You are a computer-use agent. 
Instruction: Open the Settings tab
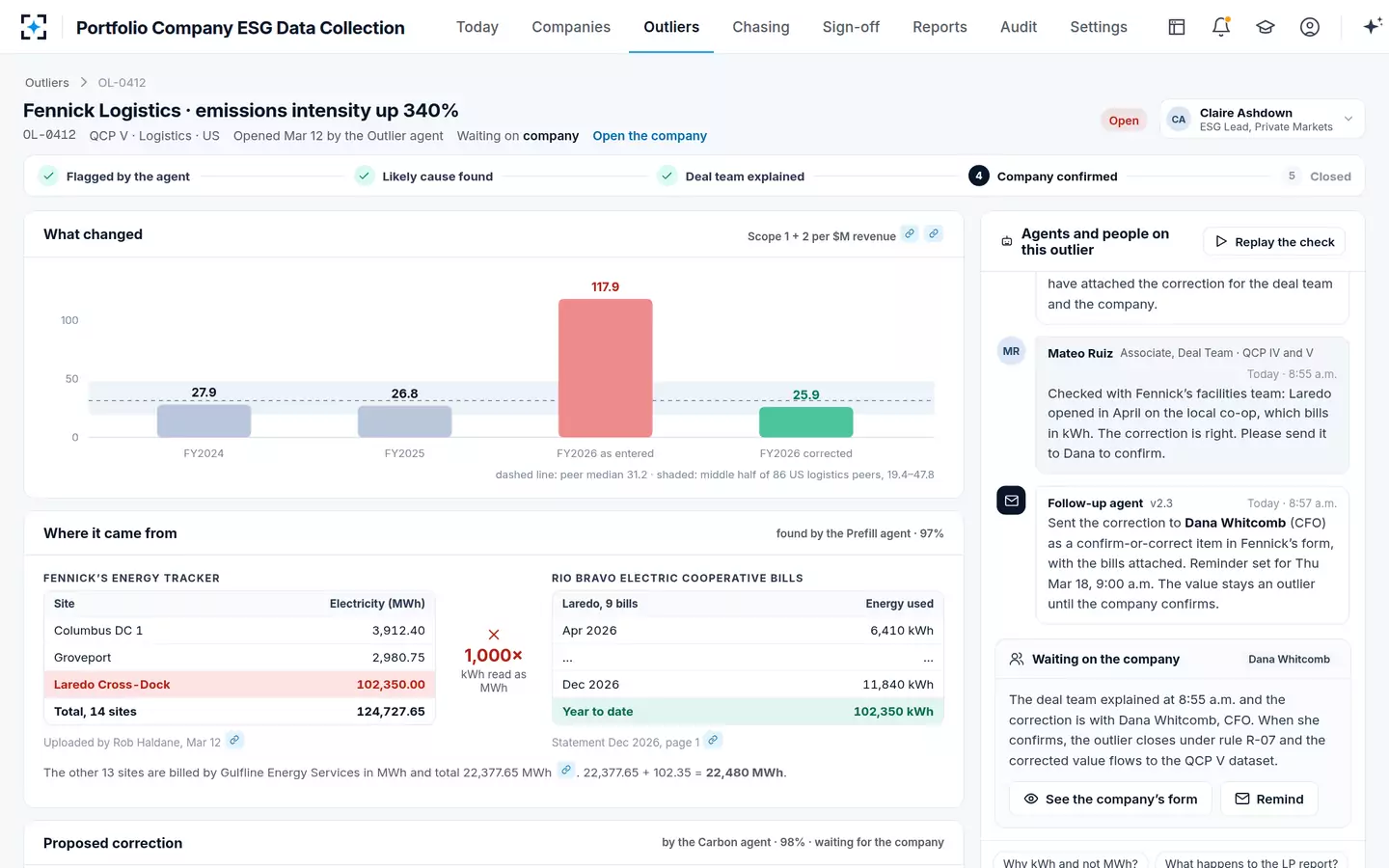point(1099,27)
